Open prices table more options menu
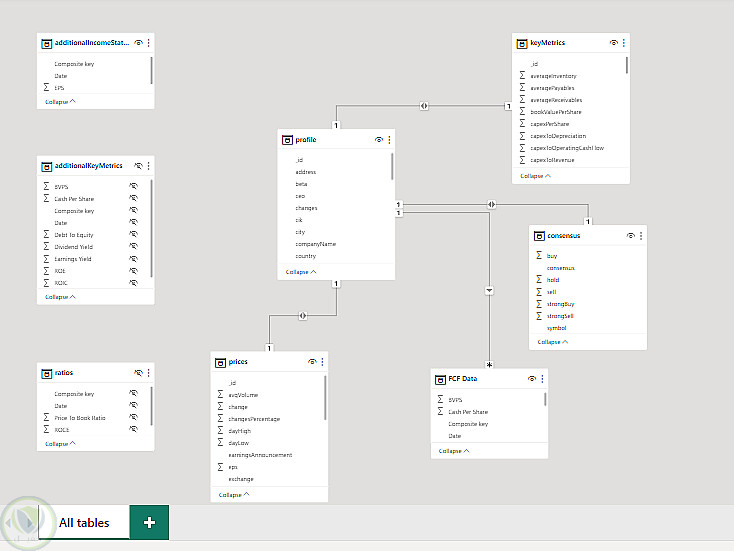This screenshot has width=734, height=551. point(322,361)
